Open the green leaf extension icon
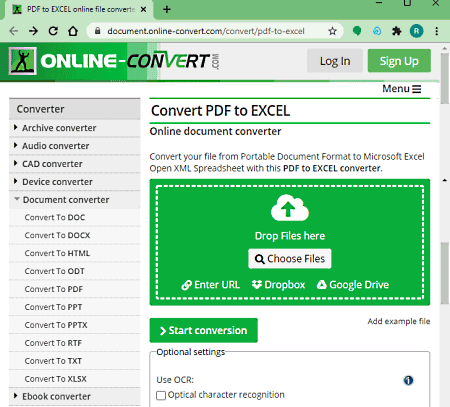The width and height of the screenshot is (450, 407). [x=357, y=31]
